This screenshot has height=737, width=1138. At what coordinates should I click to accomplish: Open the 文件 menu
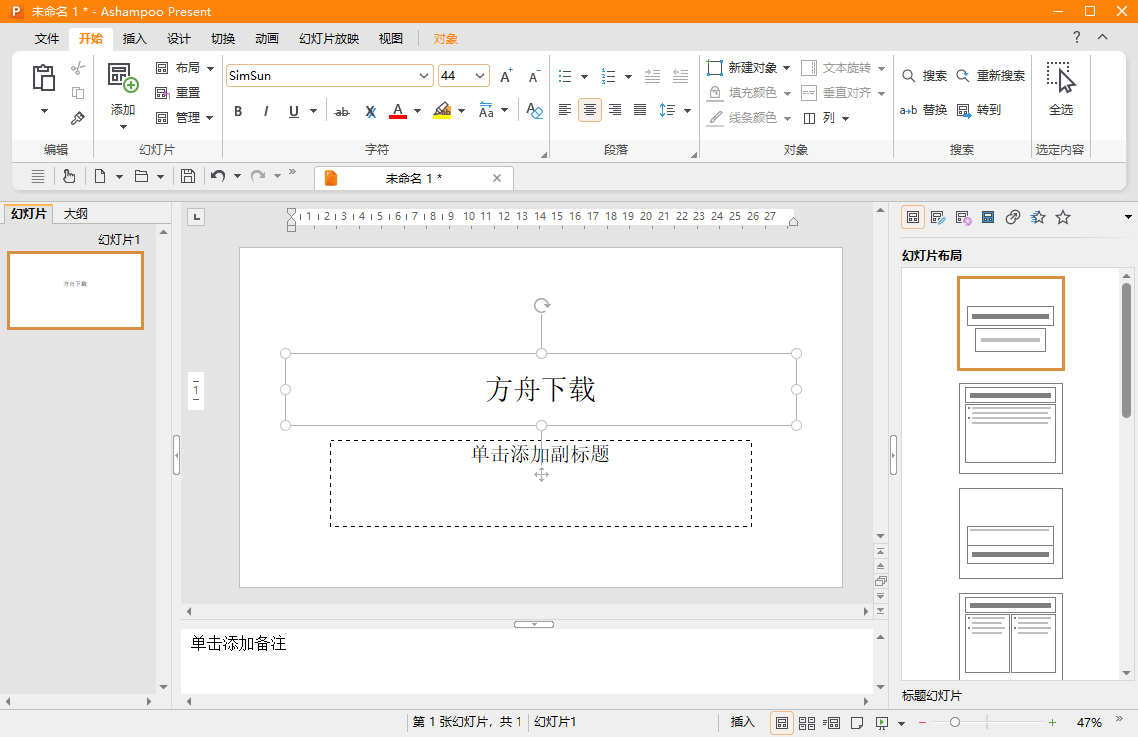tap(46, 38)
